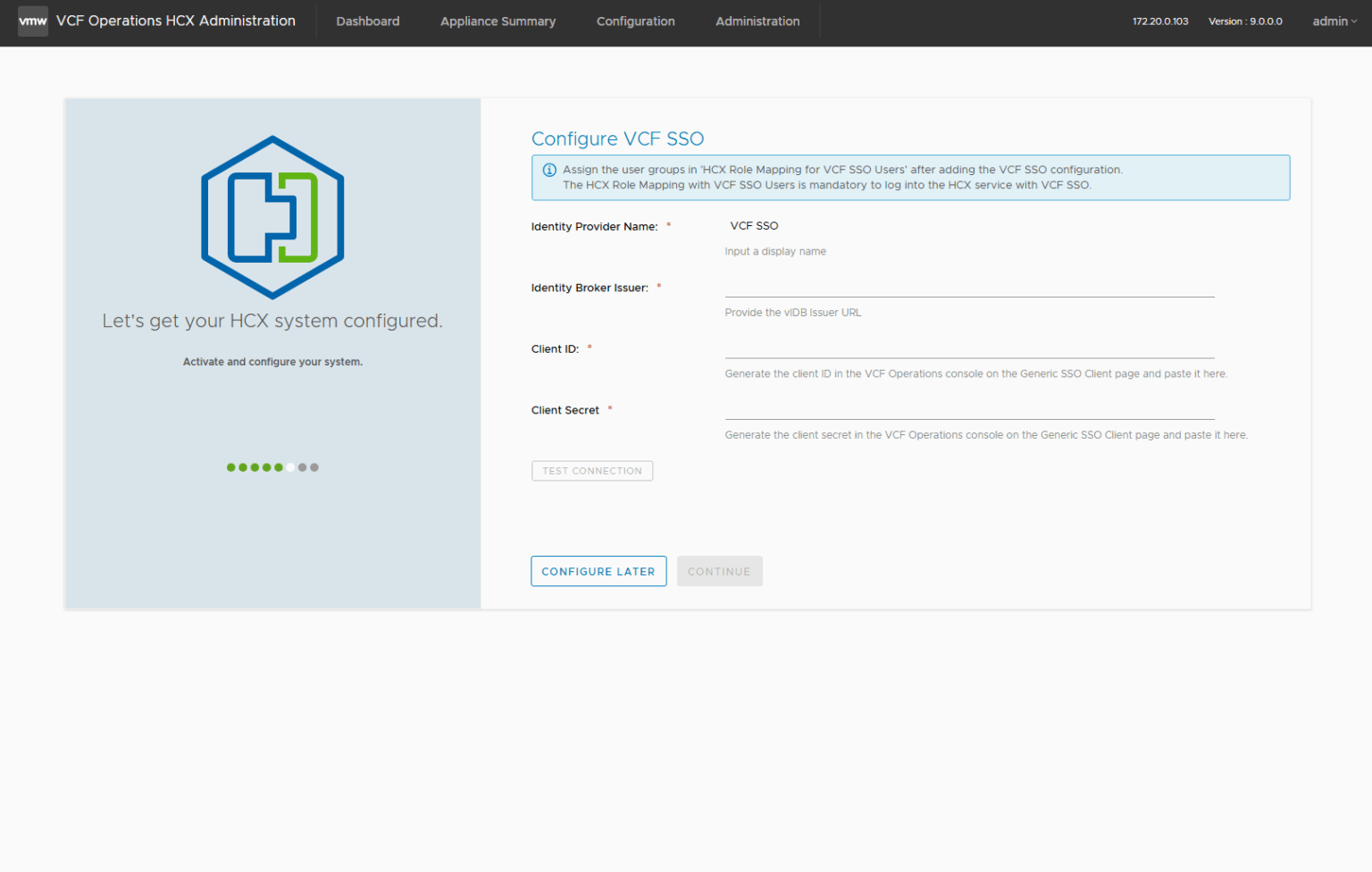Click Version : 9.0.0.0 text
The height and width of the screenshot is (872, 1372).
tap(1245, 21)
